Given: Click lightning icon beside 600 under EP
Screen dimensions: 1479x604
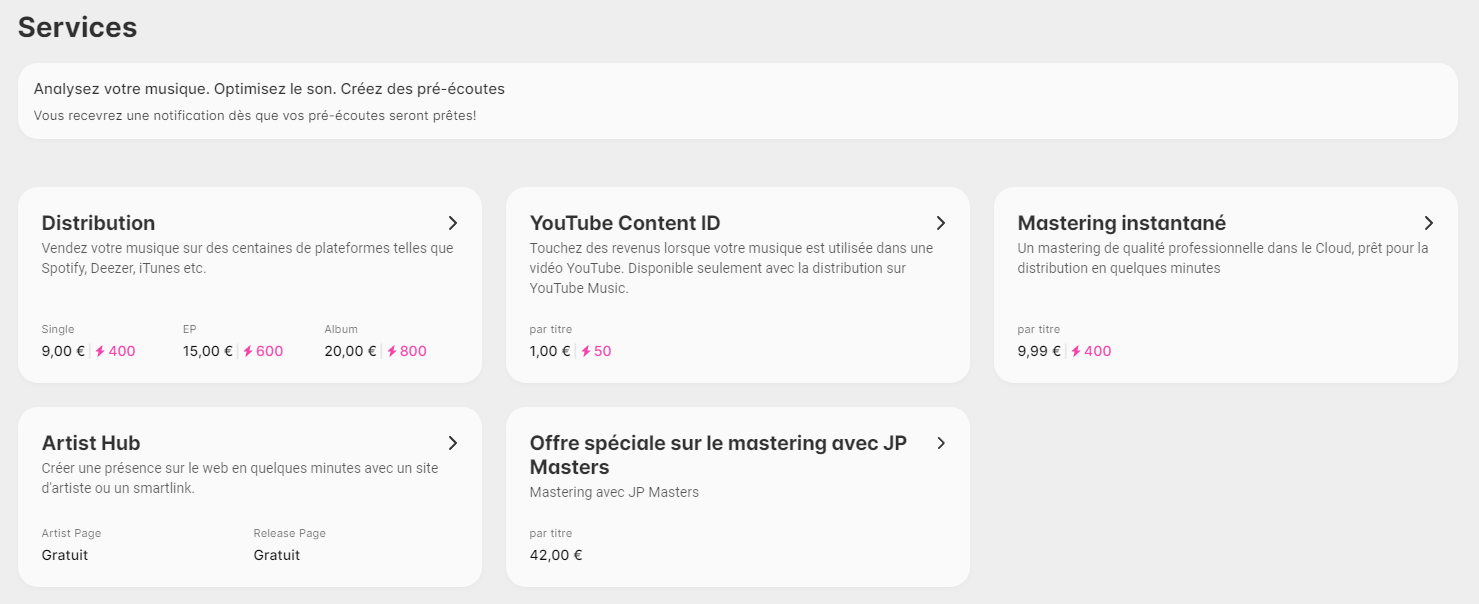Looking at the screenshot, I should point(248,351).
